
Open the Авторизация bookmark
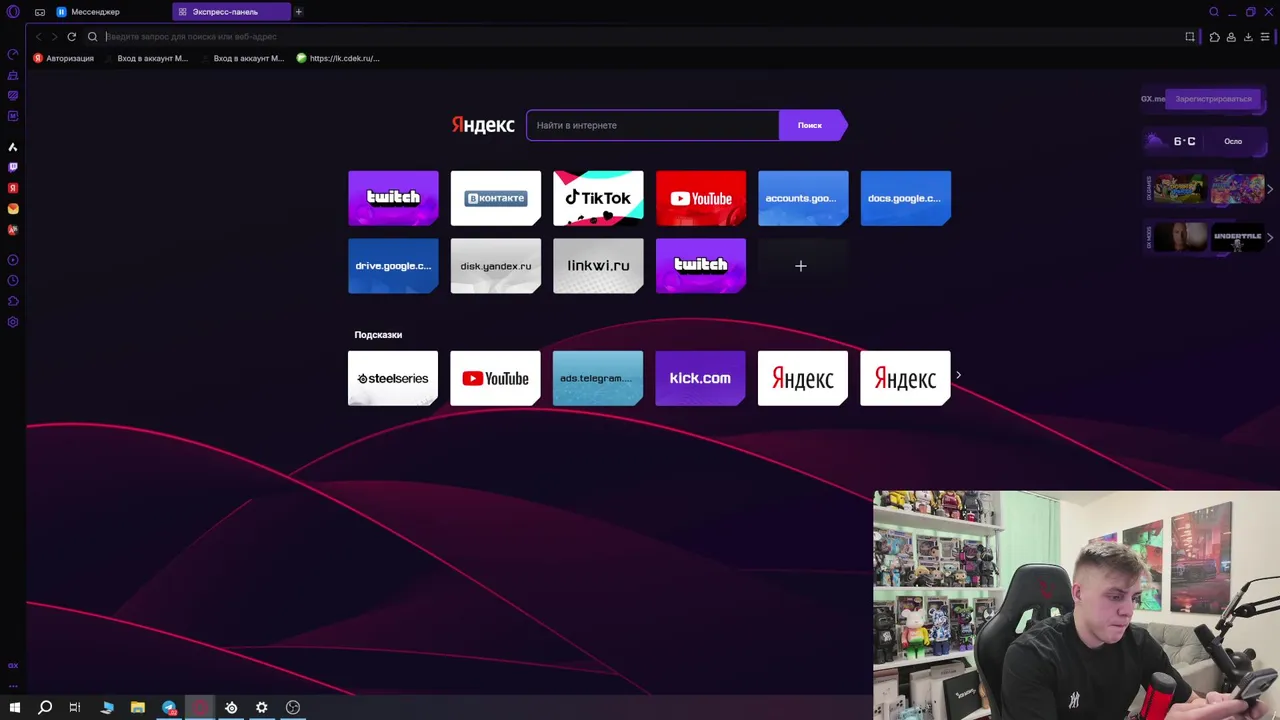pos(64,58)
